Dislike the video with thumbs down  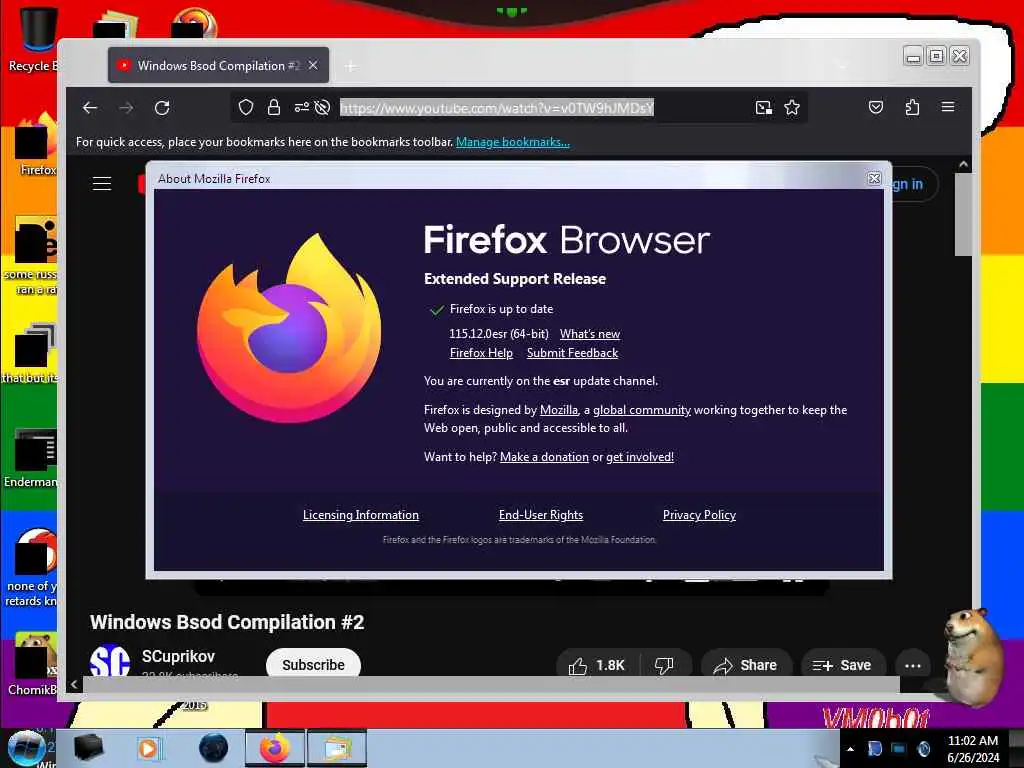point(664,665)
